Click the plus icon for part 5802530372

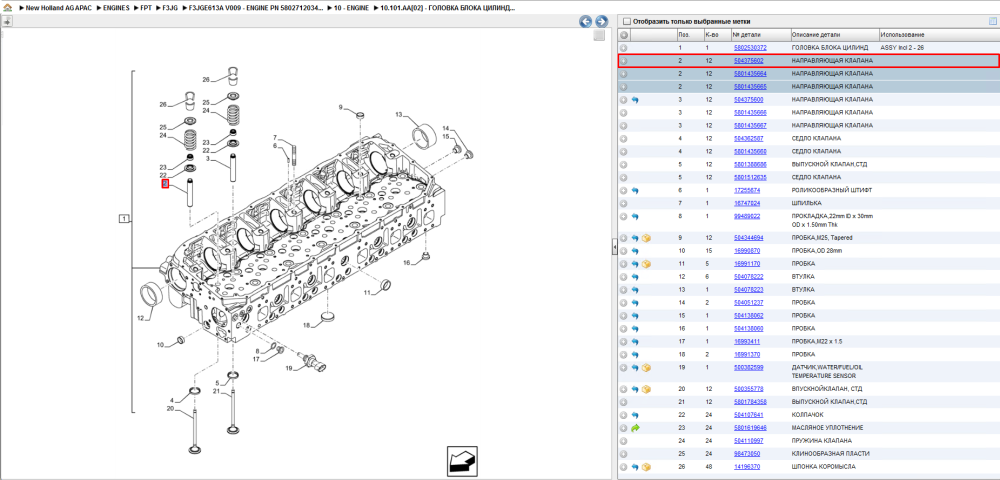[x=624, y=48]
